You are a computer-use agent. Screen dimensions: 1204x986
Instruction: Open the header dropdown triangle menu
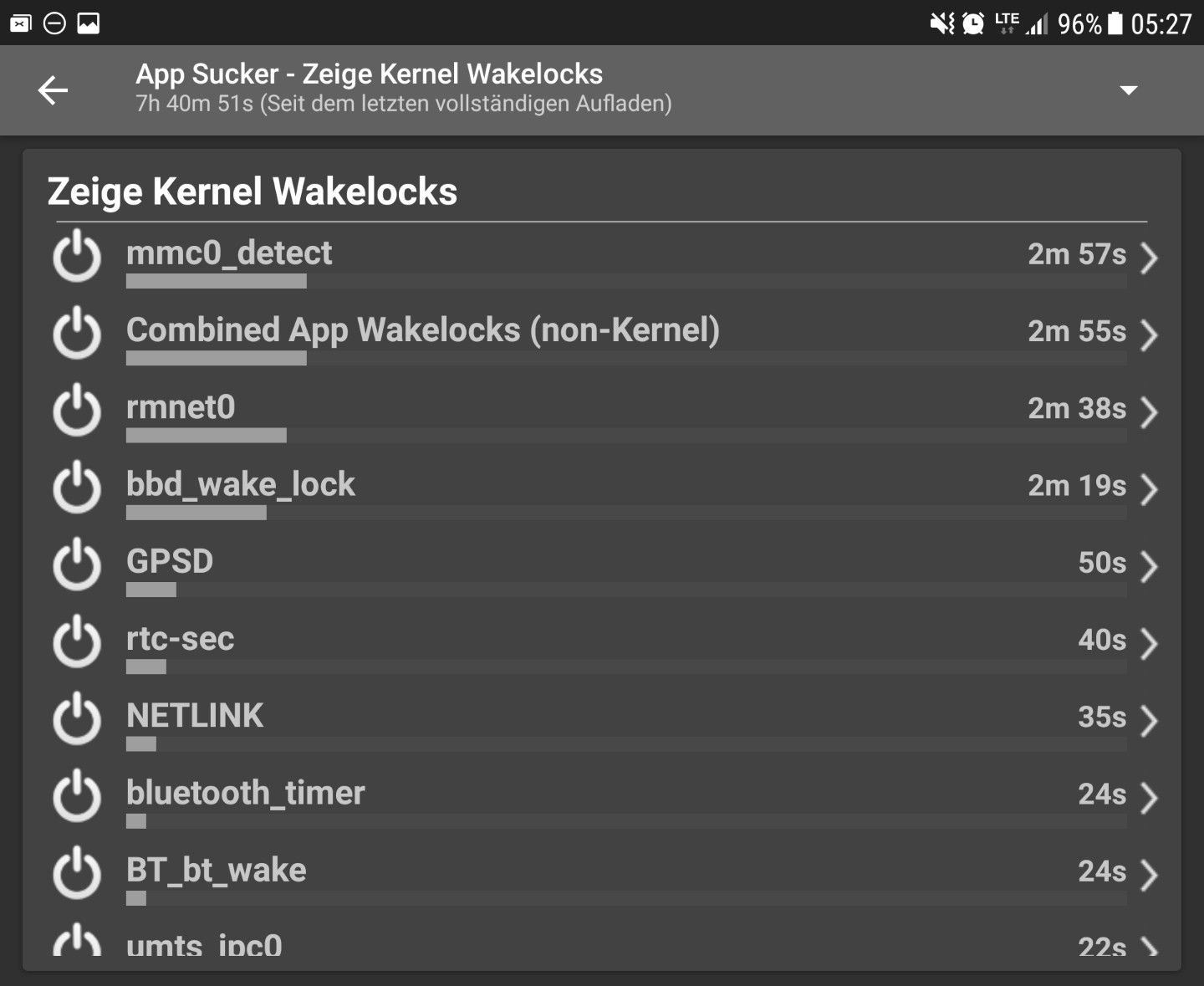(x=1128, y=90)
